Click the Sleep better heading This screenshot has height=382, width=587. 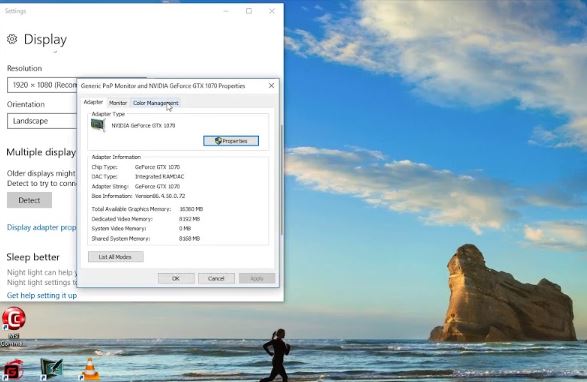tap(33, 257)
